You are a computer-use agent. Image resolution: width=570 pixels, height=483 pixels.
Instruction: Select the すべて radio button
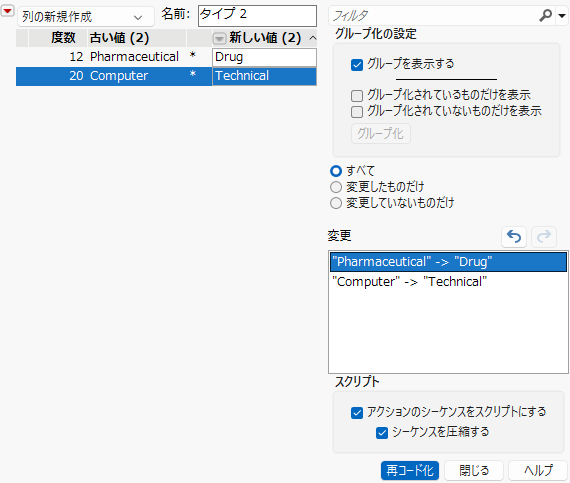pos(336,171)
